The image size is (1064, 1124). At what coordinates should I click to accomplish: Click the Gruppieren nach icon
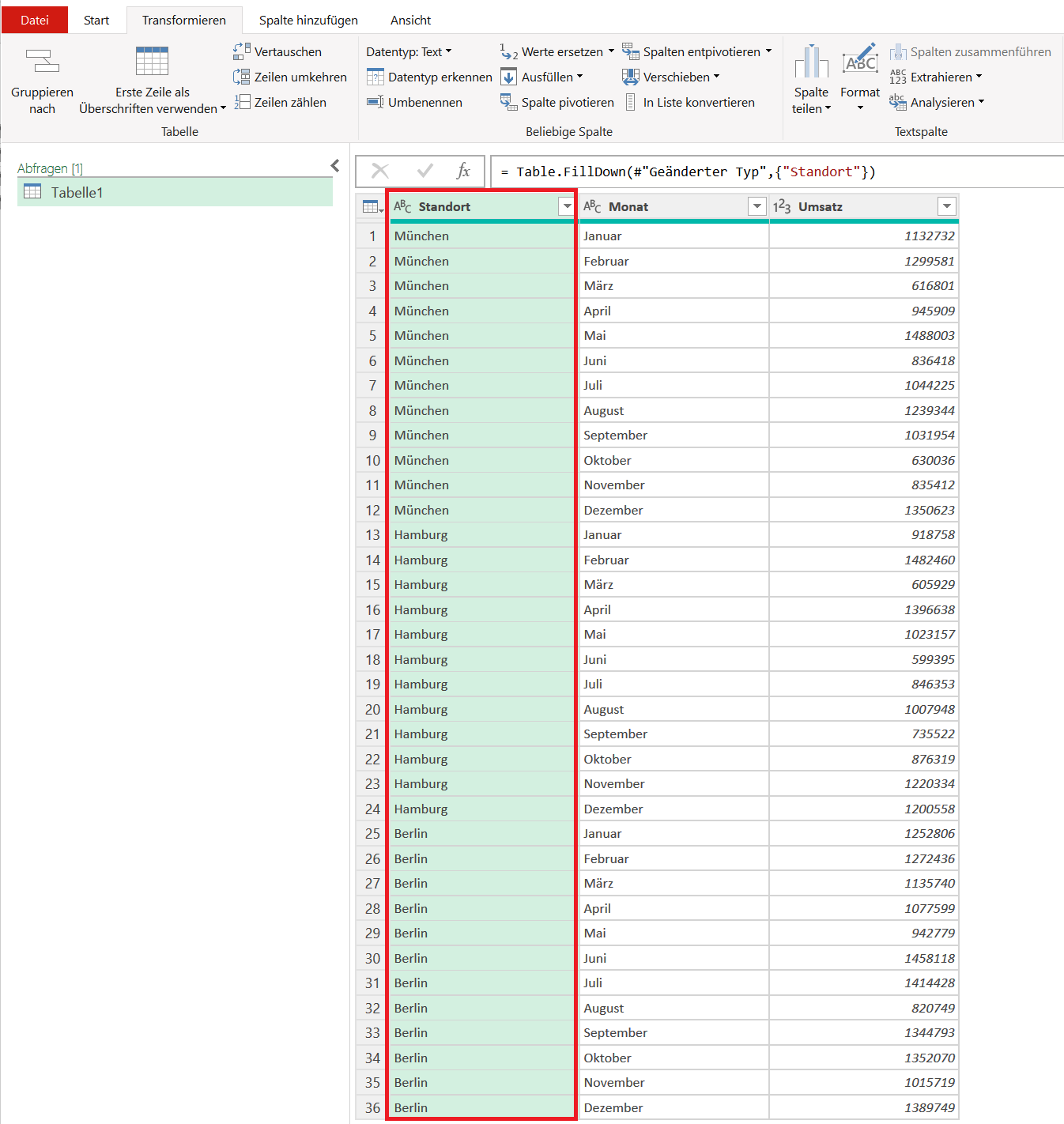43,61
